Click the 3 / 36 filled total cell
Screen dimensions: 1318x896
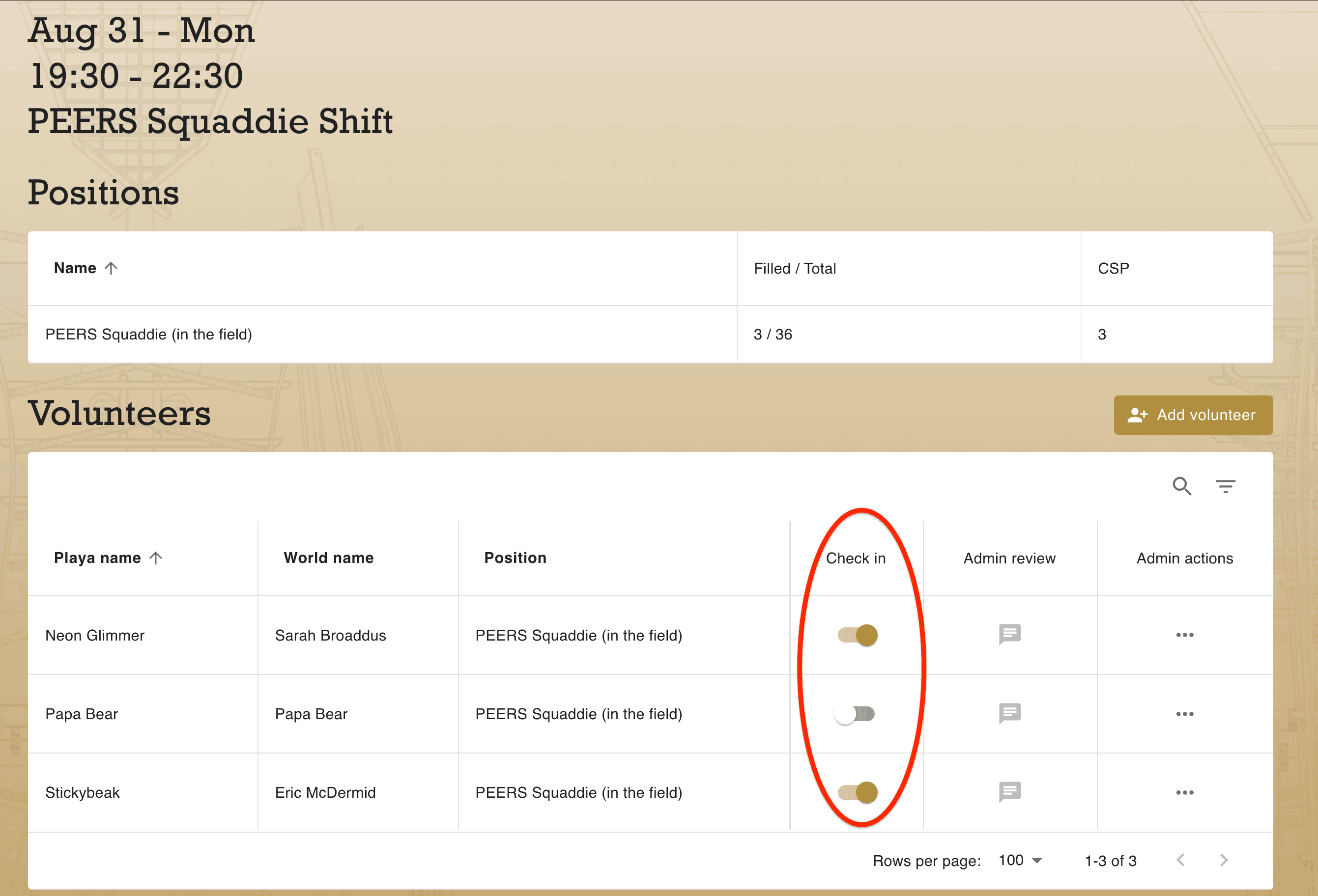(773, 335)
